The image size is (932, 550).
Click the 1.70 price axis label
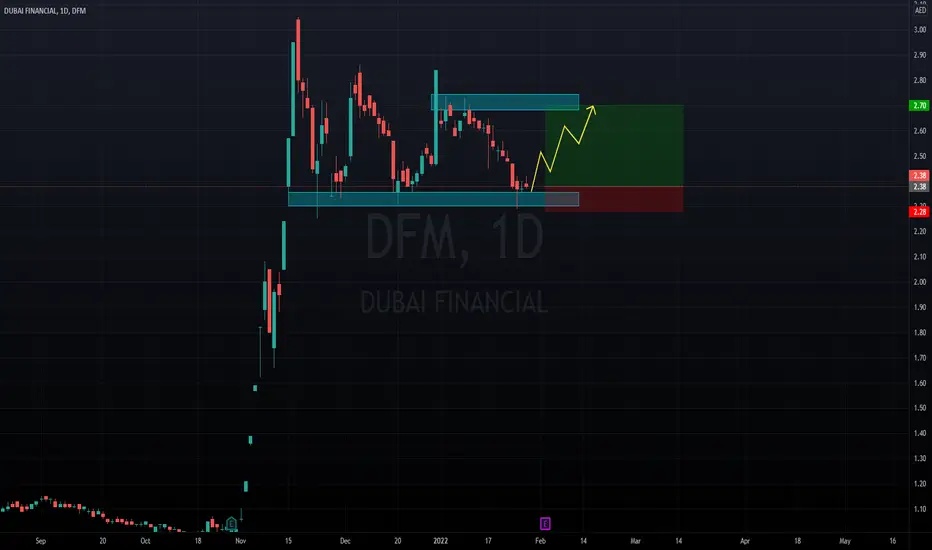click(920, 358)
